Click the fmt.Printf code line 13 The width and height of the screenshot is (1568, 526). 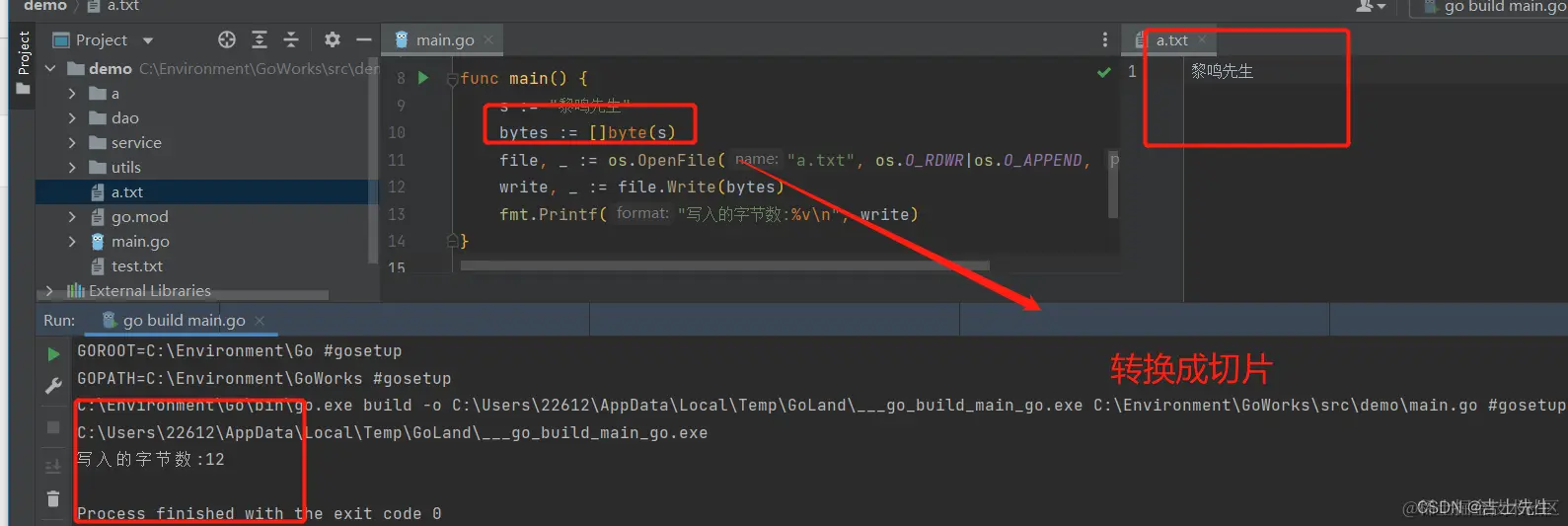click(x=709, y=214)
